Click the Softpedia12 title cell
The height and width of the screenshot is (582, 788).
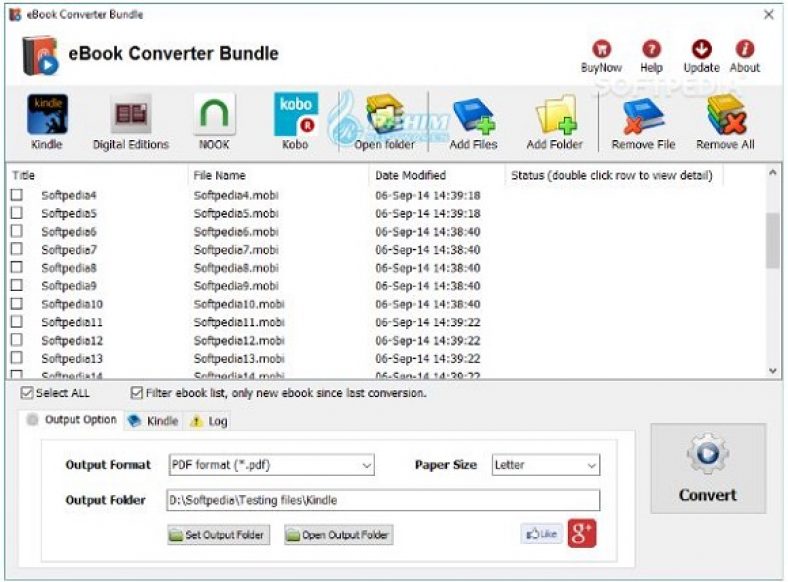coord(72,341)
